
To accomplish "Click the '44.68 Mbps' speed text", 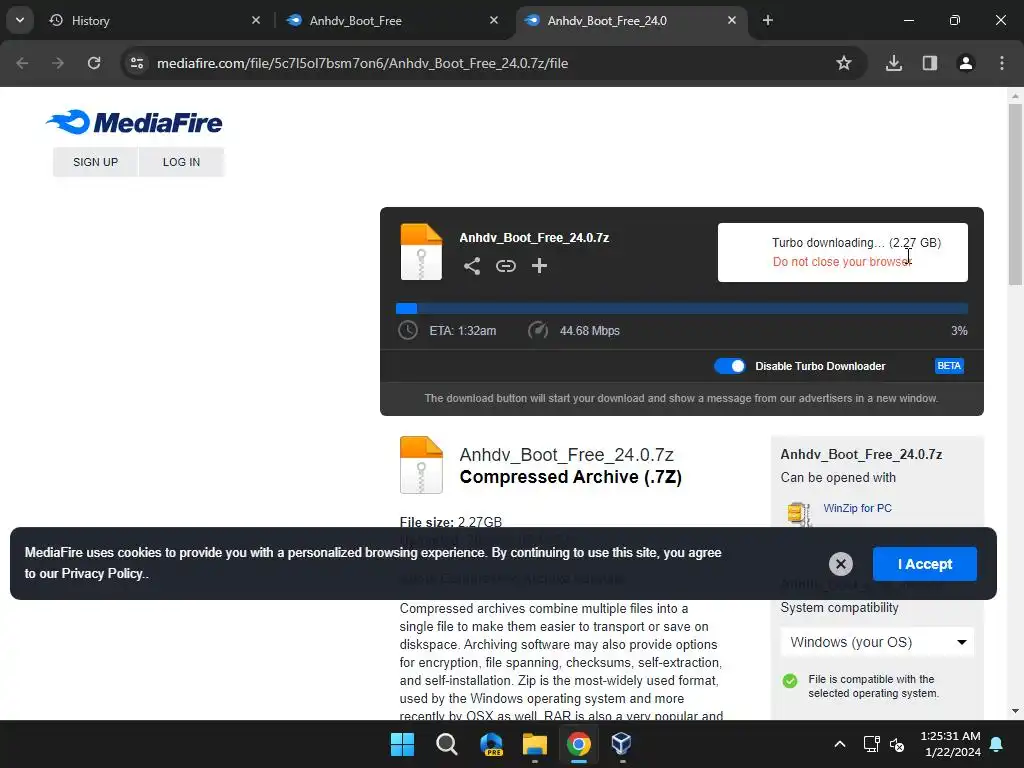I will coord(590,331).
